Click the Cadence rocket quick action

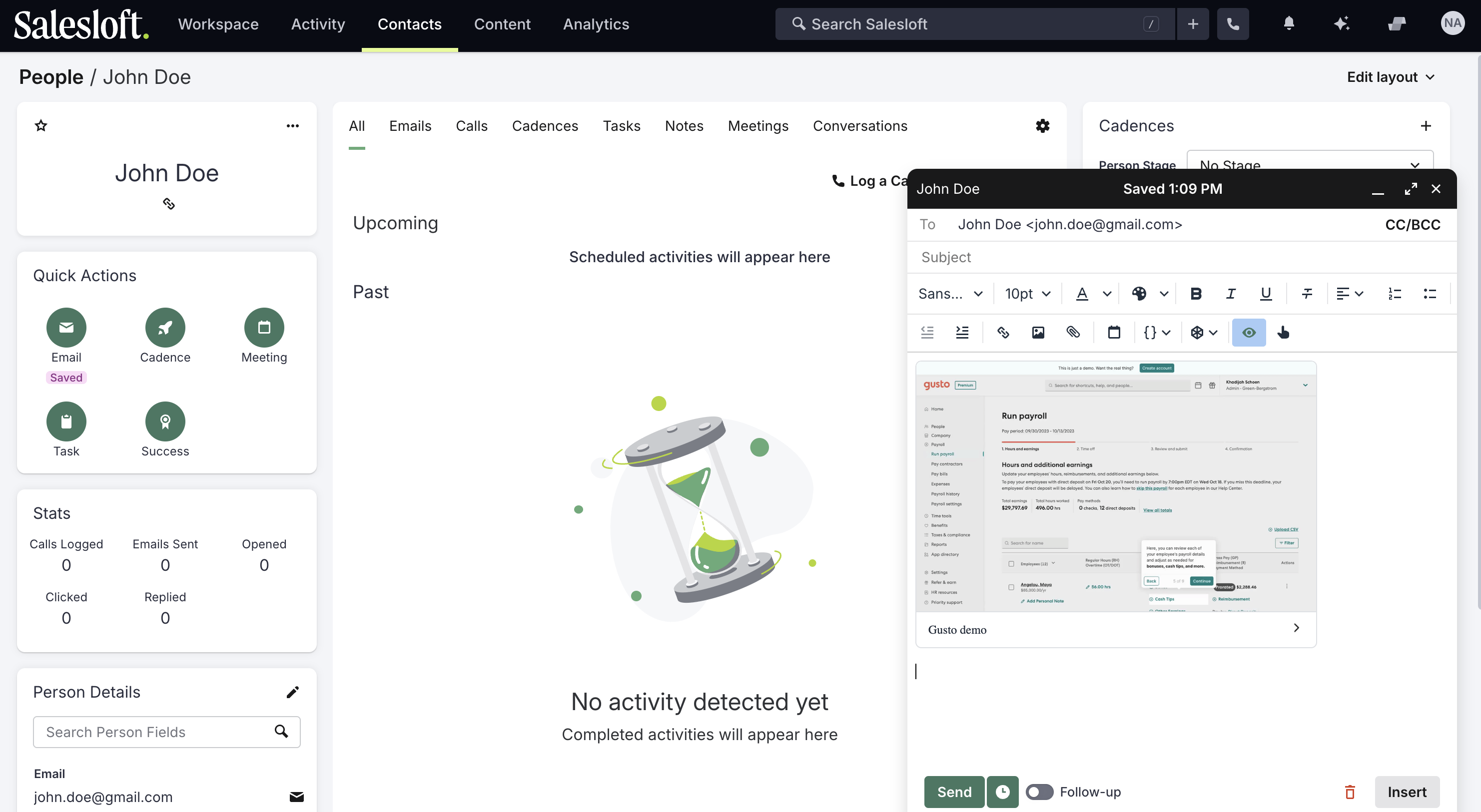click(165, 328)
